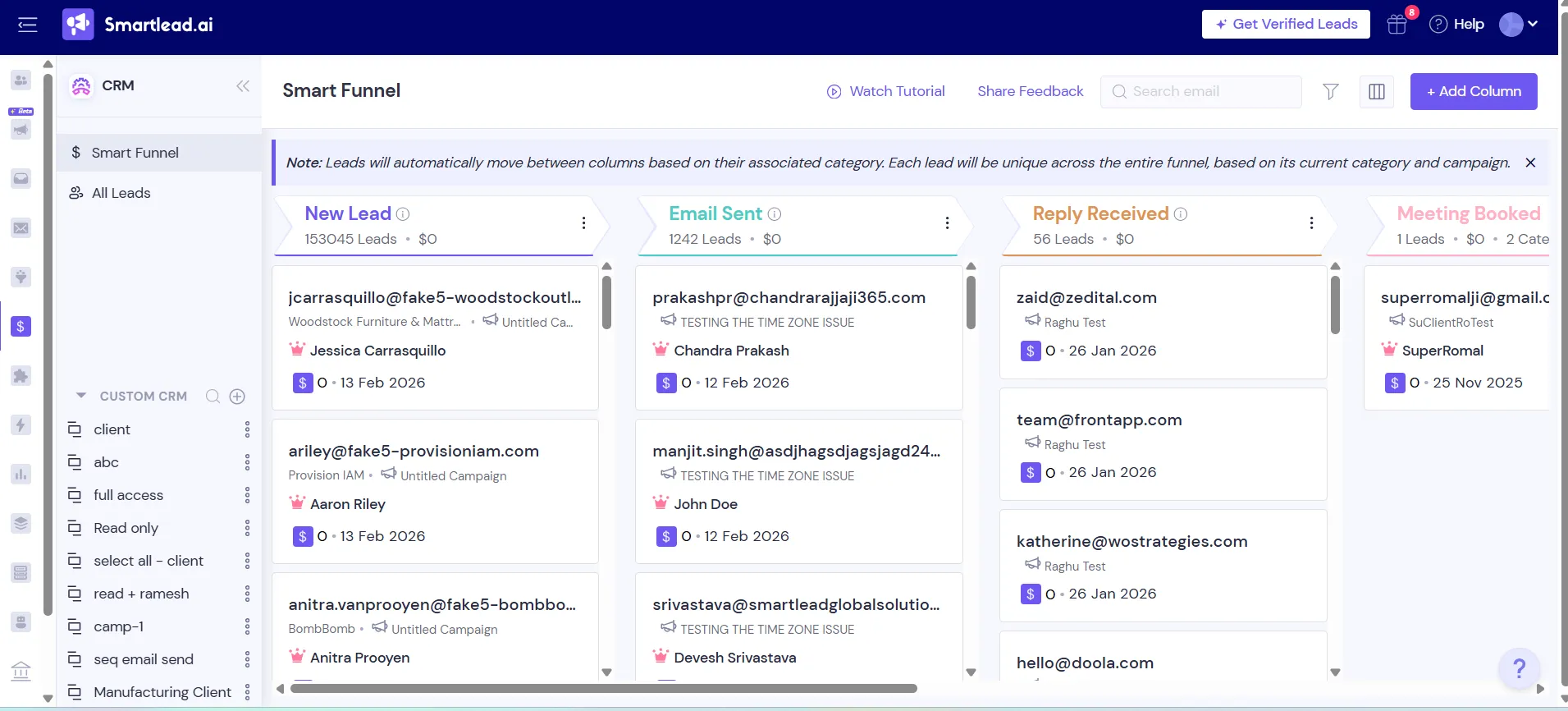Open the jcarrasquillo lead card
The height and width of the screenshot is (711, 1568).
click(x=435, y=338)
